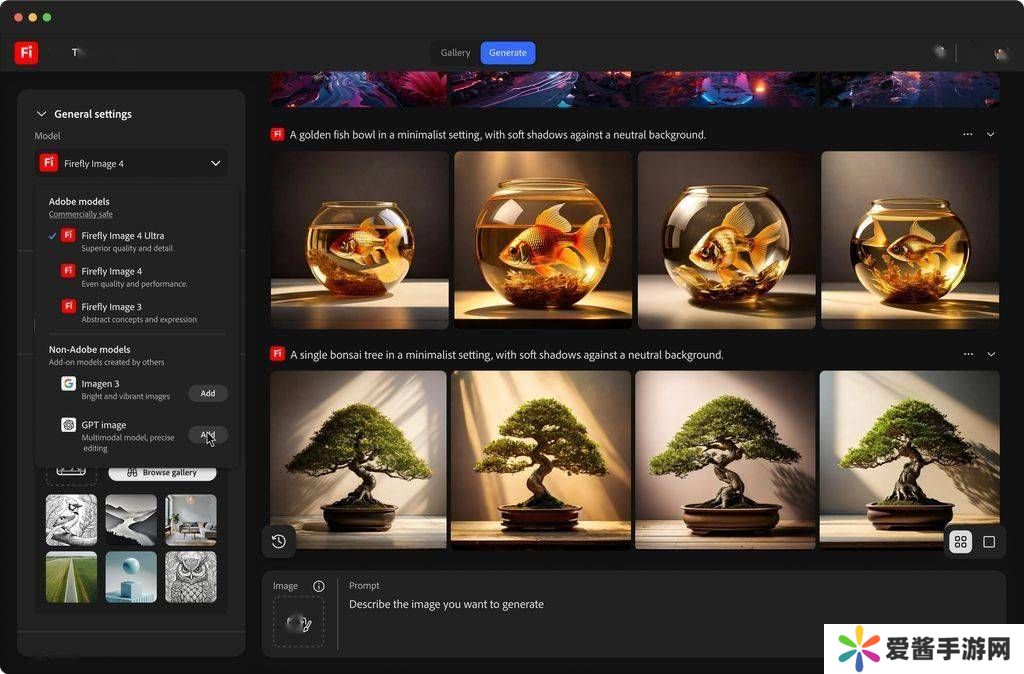This screenshot has height=674, width=1024.
Task: Click the reference image upload box
Action: pos(298,622)
